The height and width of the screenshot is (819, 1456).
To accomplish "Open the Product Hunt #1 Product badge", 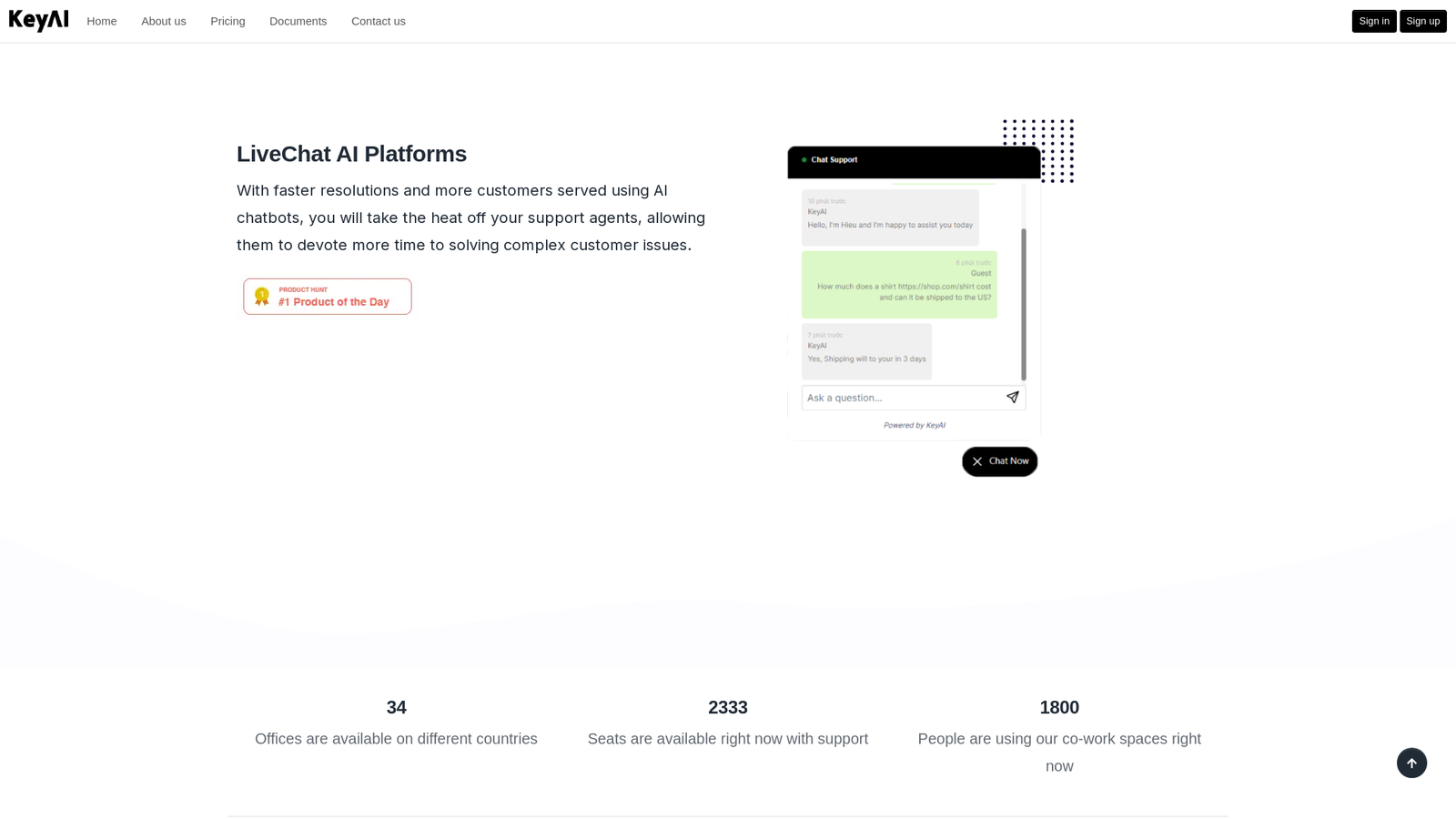I will 328,297.
